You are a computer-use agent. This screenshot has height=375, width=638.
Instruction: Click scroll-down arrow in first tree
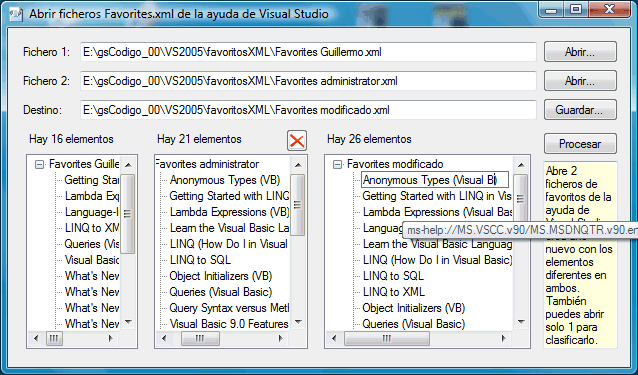point(128,322)
